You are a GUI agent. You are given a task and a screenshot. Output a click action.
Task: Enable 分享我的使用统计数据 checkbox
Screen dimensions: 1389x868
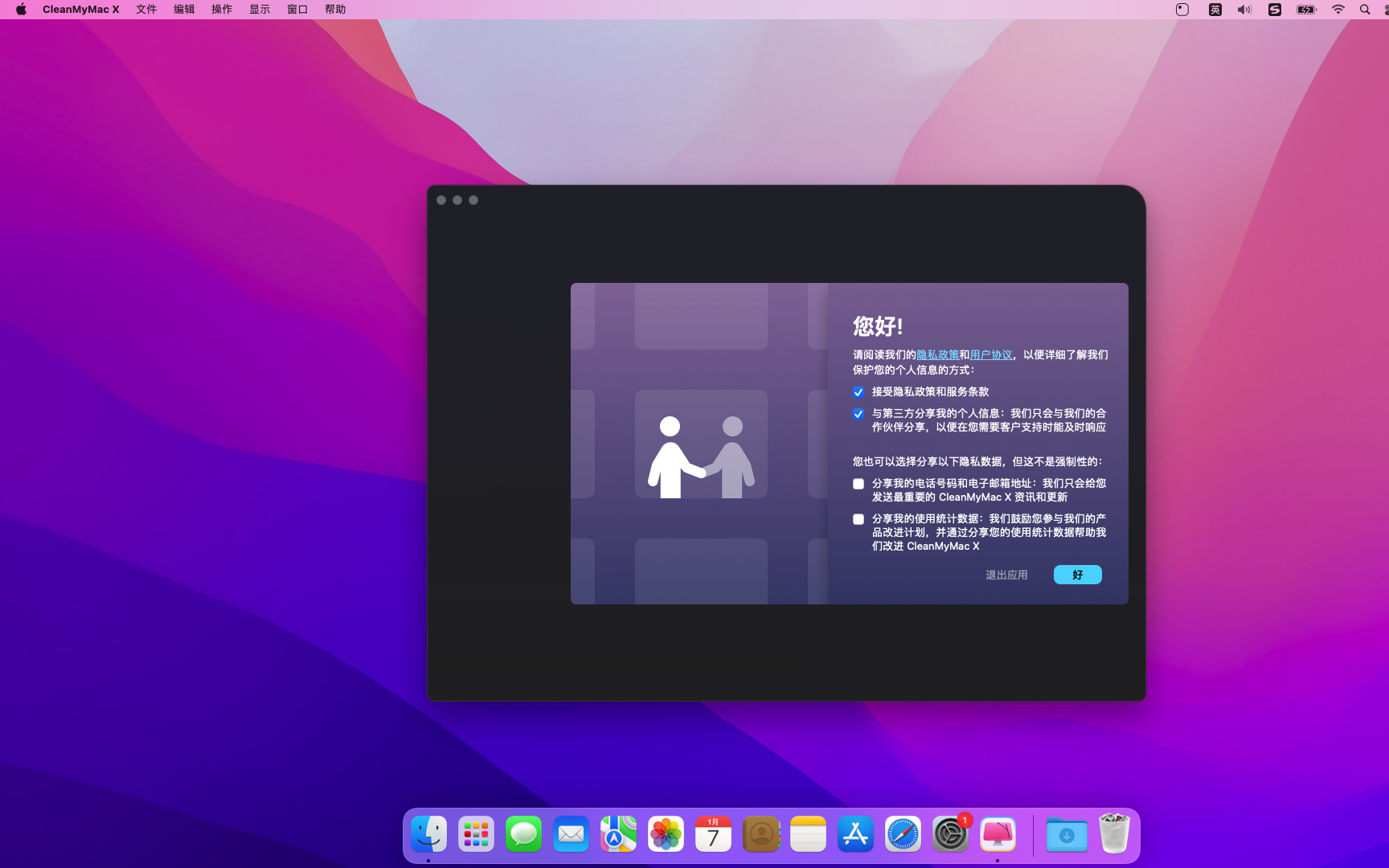858,519
